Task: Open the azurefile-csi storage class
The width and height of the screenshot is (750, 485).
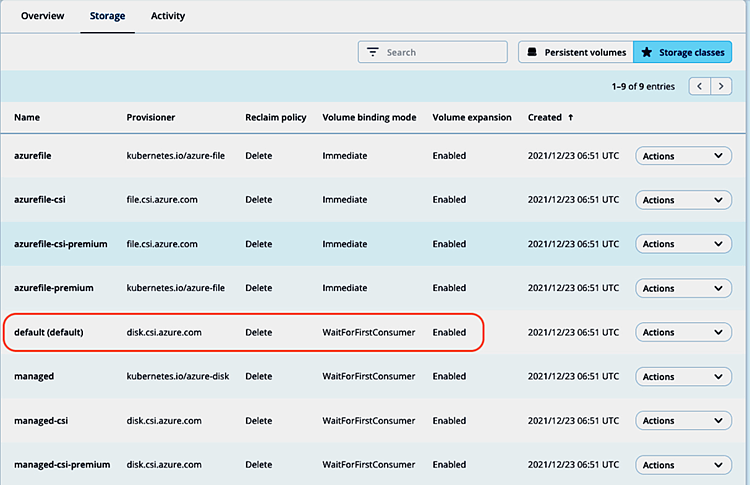Action: (x=40, y=200)
